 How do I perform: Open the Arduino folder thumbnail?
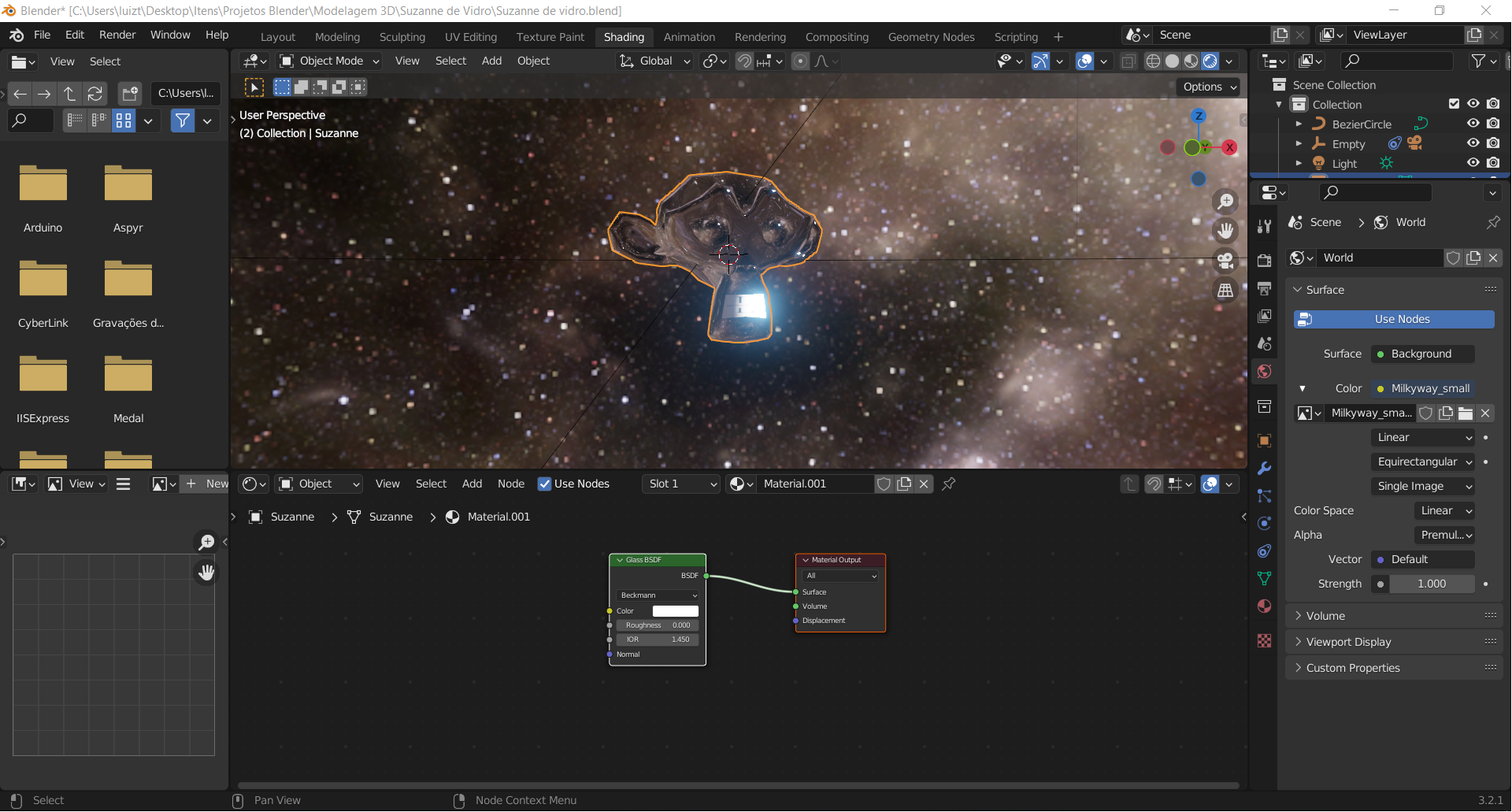[x=43, y=184]
